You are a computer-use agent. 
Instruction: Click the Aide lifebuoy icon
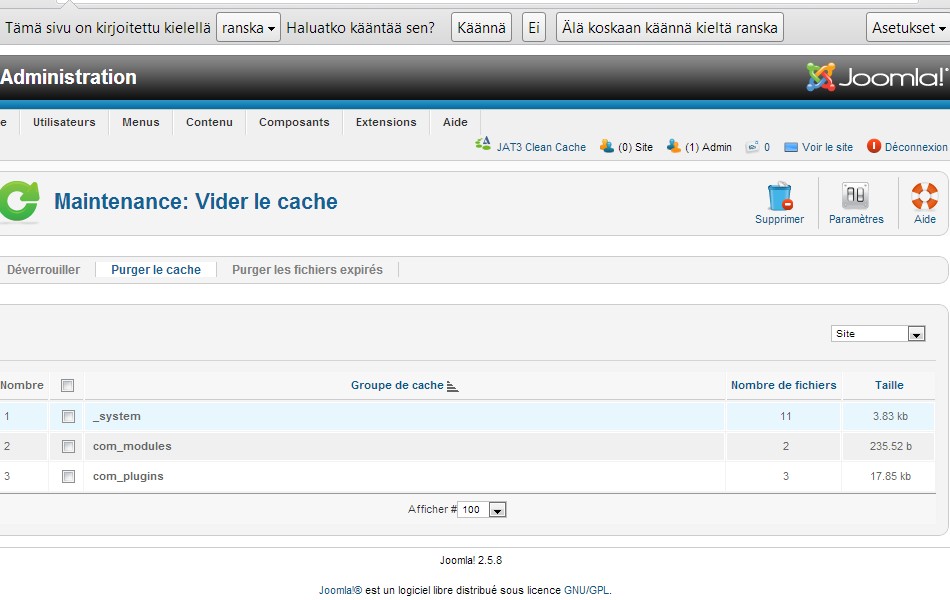point(925,196)
